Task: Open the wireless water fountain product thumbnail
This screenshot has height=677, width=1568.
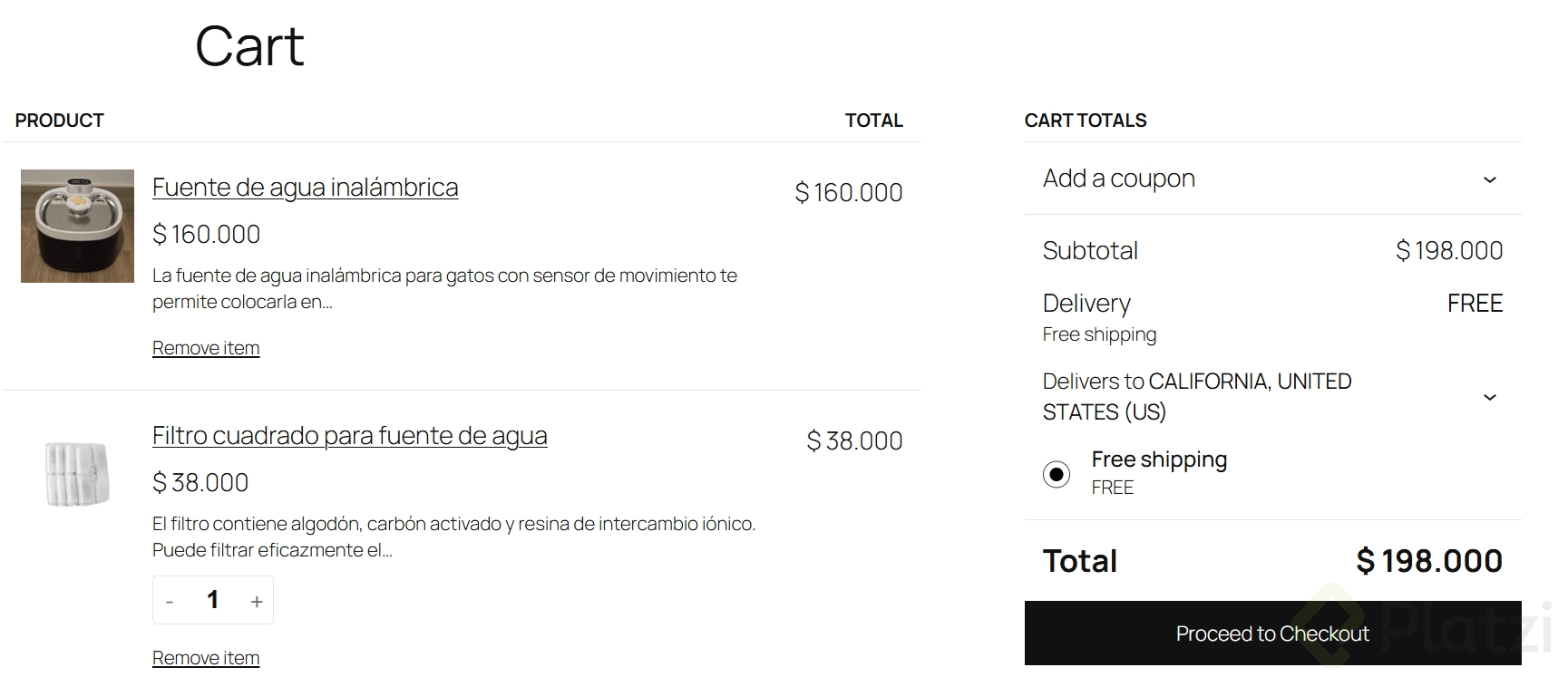Action: tap(77, 226)
